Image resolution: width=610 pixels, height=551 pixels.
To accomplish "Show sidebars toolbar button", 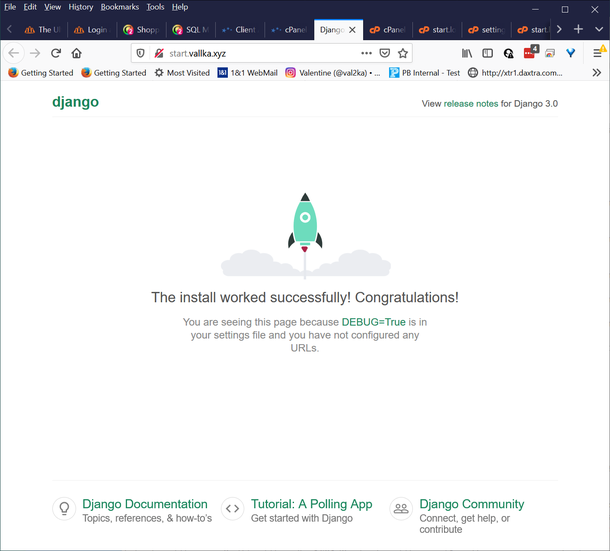I will 487,53.
